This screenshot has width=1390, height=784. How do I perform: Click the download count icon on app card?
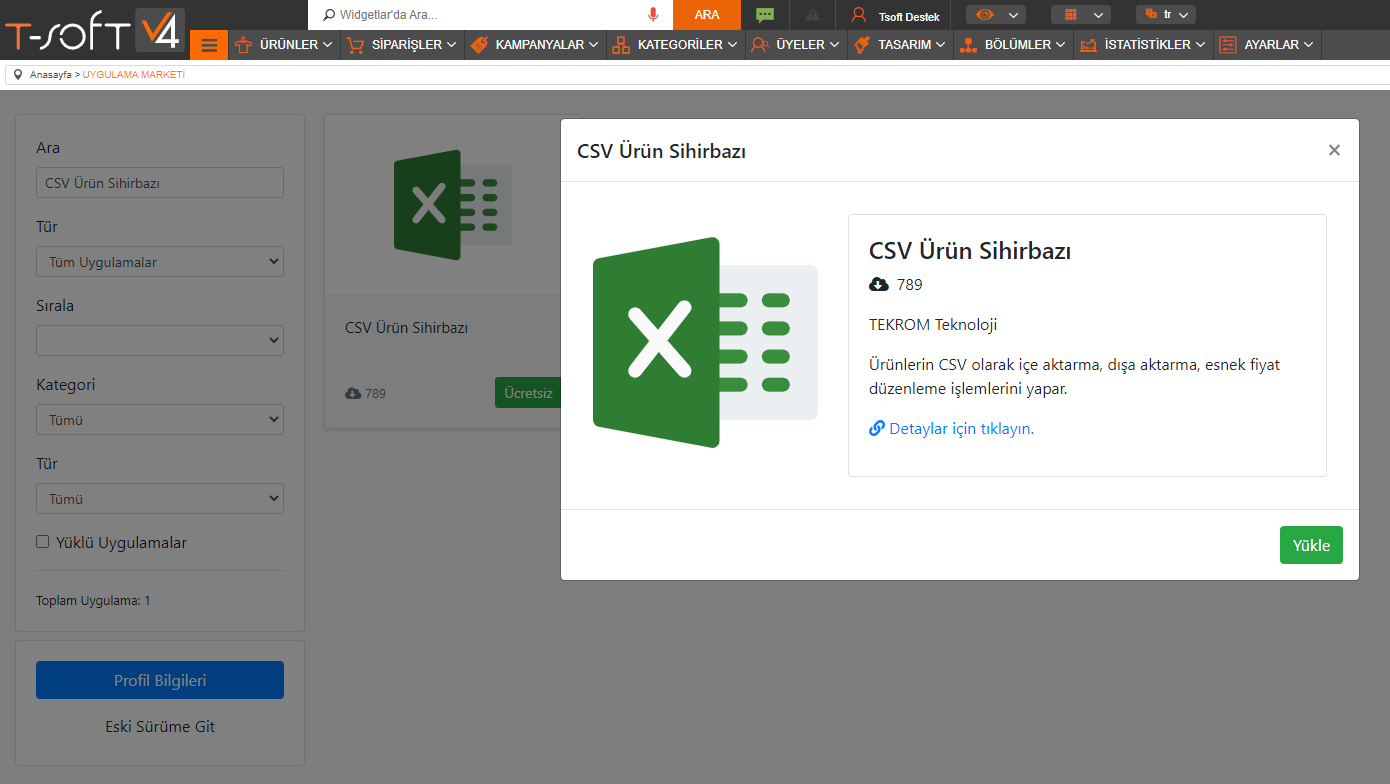[x=353, y=394]
